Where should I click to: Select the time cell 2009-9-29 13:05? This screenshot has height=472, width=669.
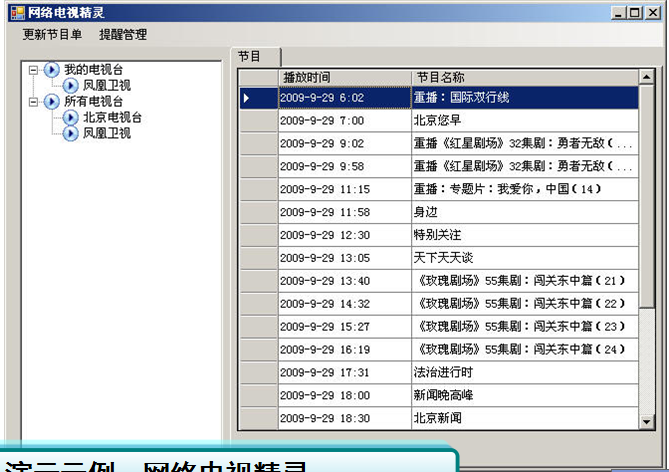(x=345, y=258)
